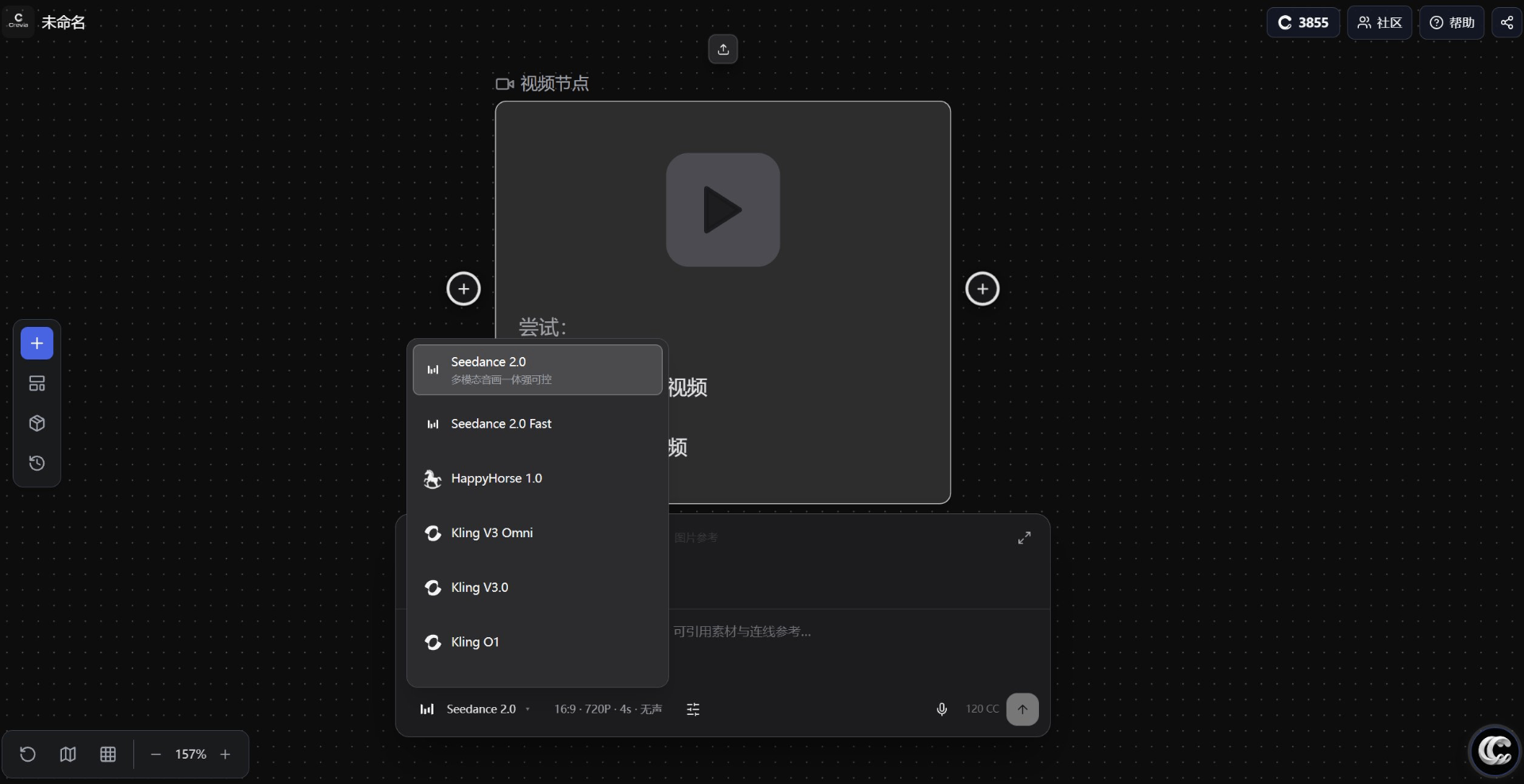Select the Seedance 2.0 Fast model
The height and width of the screenshot is (784, 1524).
click(537, 424)
